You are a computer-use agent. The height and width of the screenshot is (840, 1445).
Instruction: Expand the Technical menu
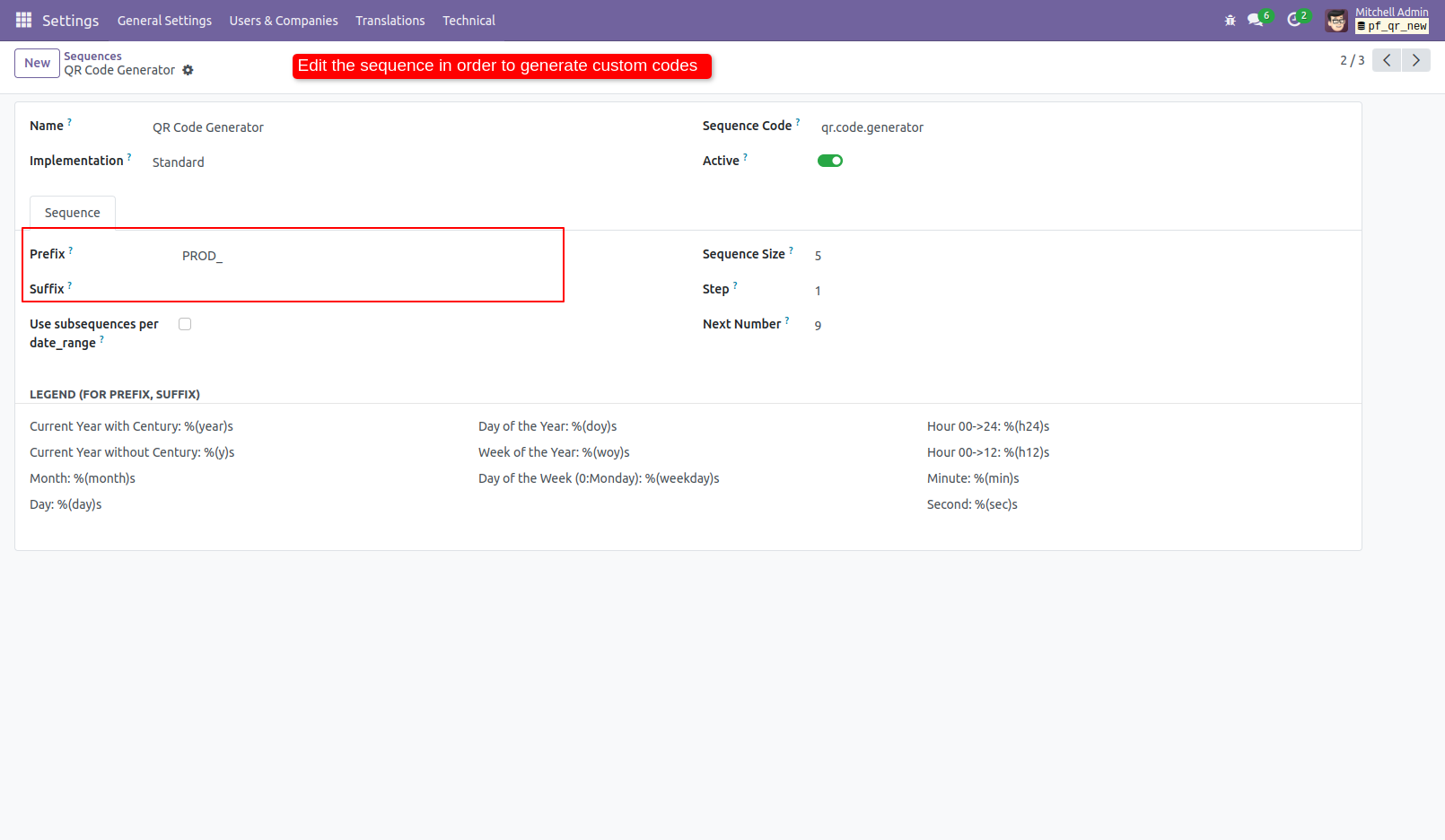(x=469, y=21)
